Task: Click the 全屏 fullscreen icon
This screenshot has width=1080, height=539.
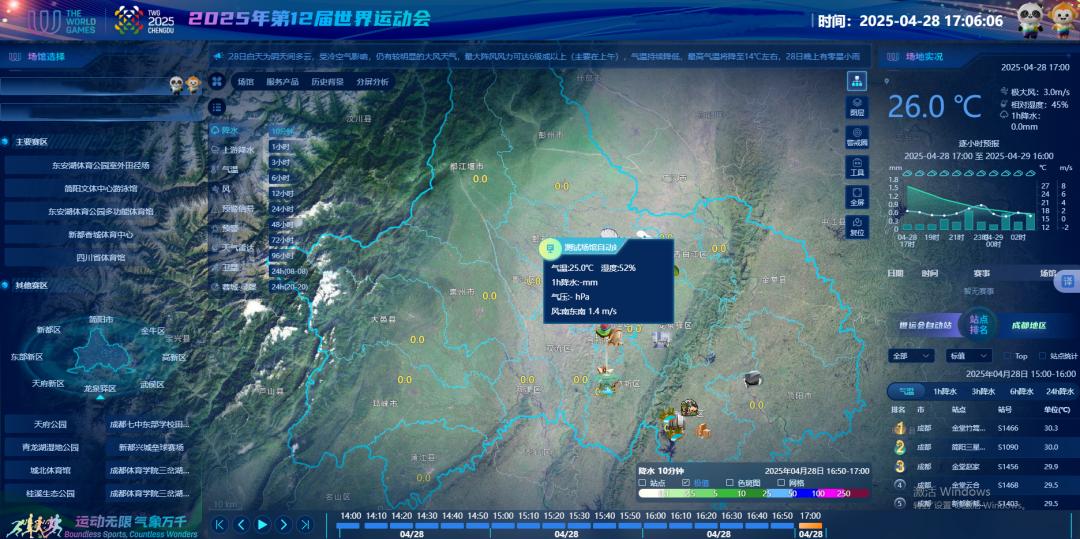Action: pyautogui.click(x=857, y=195)
